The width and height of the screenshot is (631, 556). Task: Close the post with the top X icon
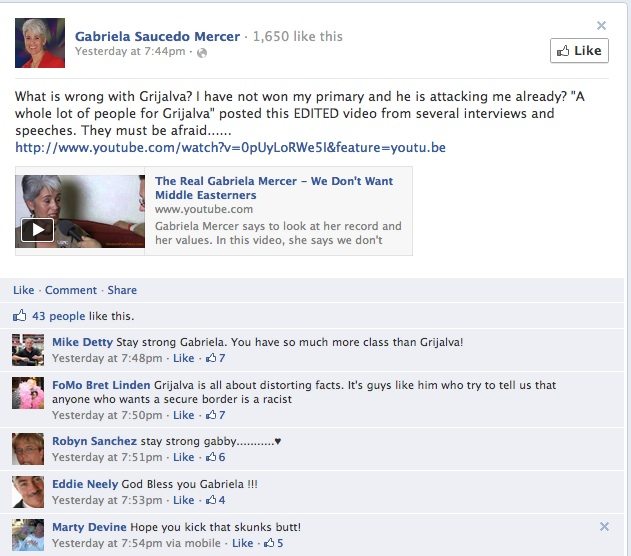pyautogui.click(x=601, y=26)
